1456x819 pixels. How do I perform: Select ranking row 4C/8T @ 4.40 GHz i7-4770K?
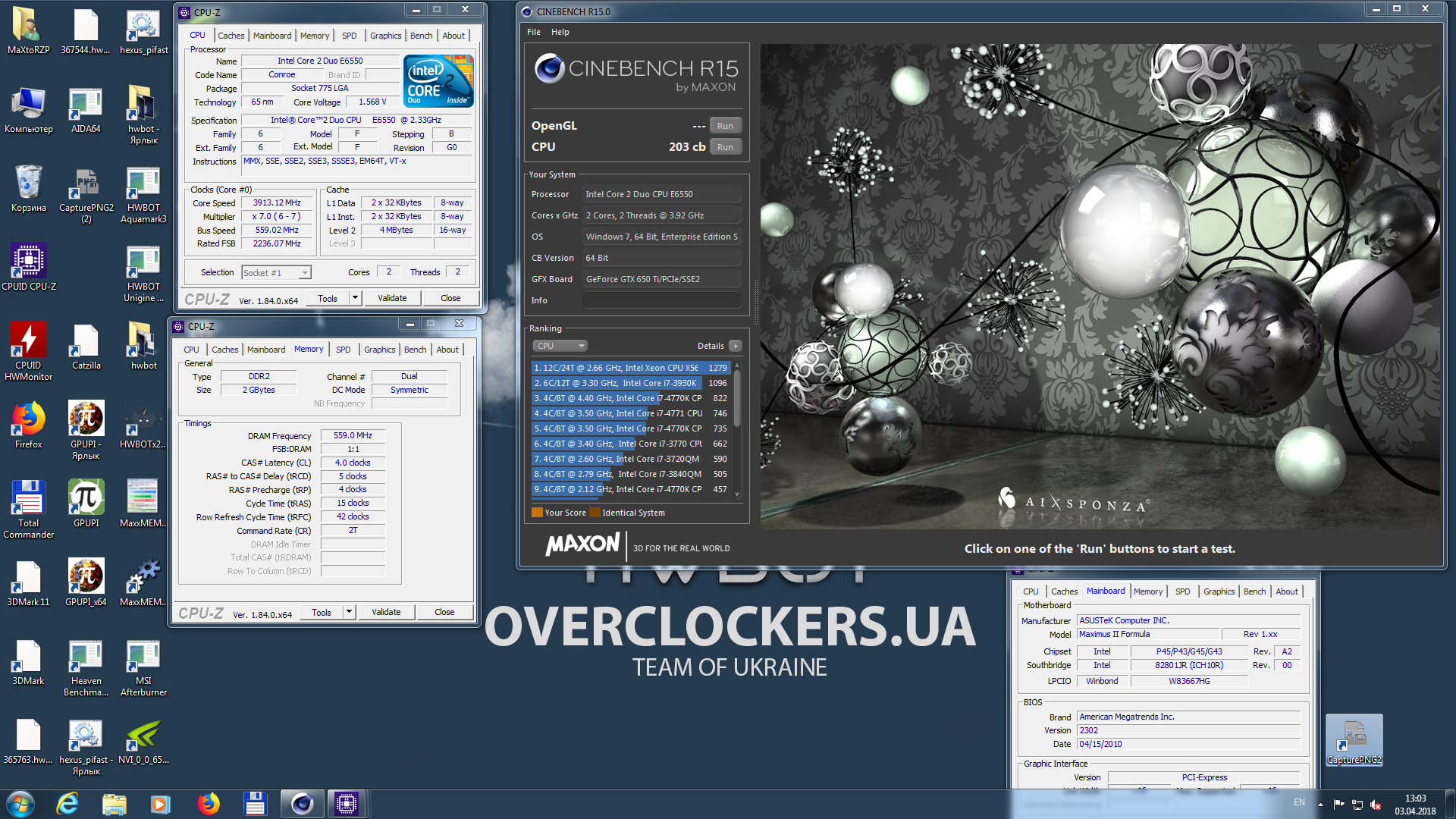coord(631,398)
